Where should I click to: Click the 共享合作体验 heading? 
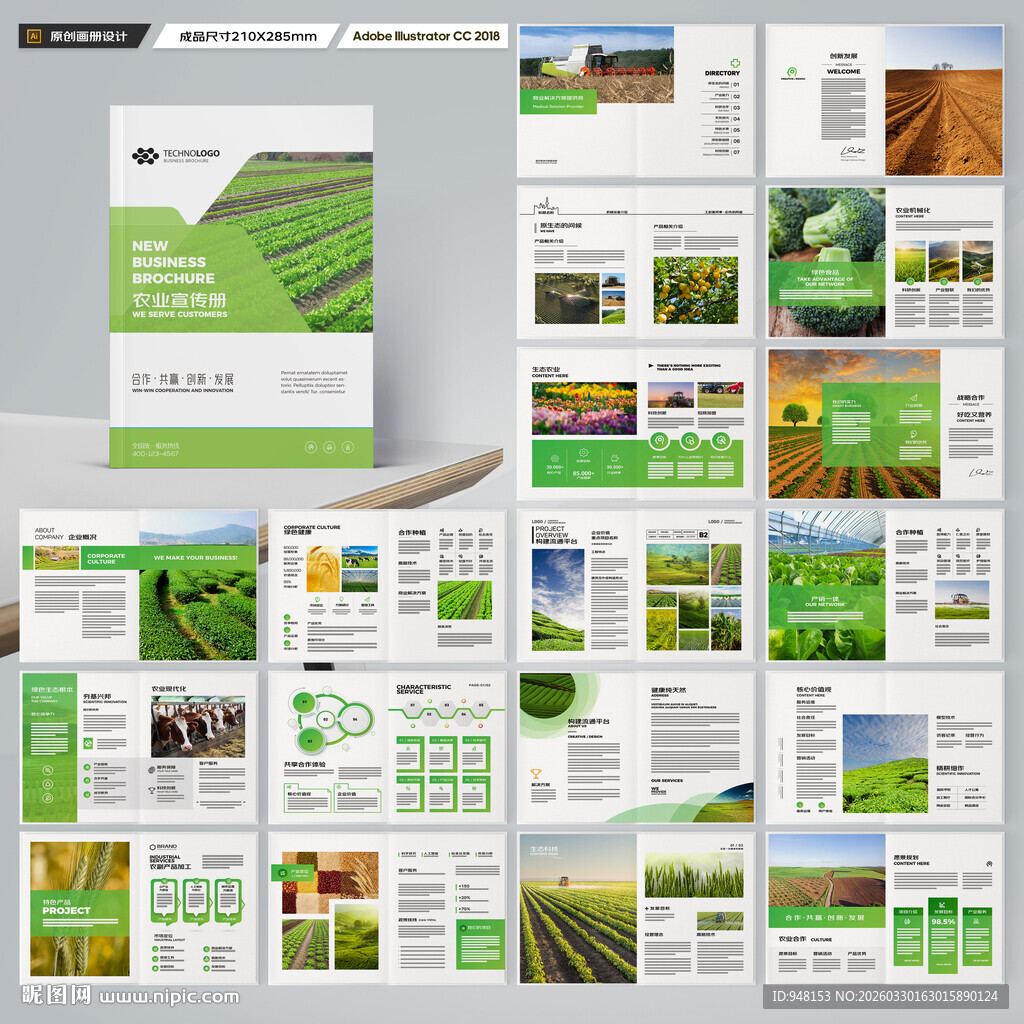click(x=304, y=764)
